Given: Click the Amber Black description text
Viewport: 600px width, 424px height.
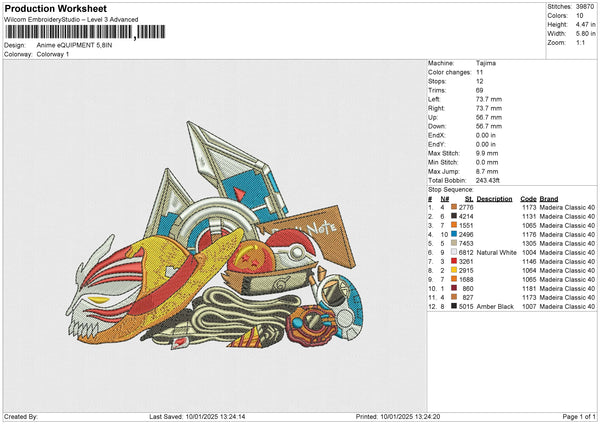Looking at the screenshot, I should [x=495, y=306].
